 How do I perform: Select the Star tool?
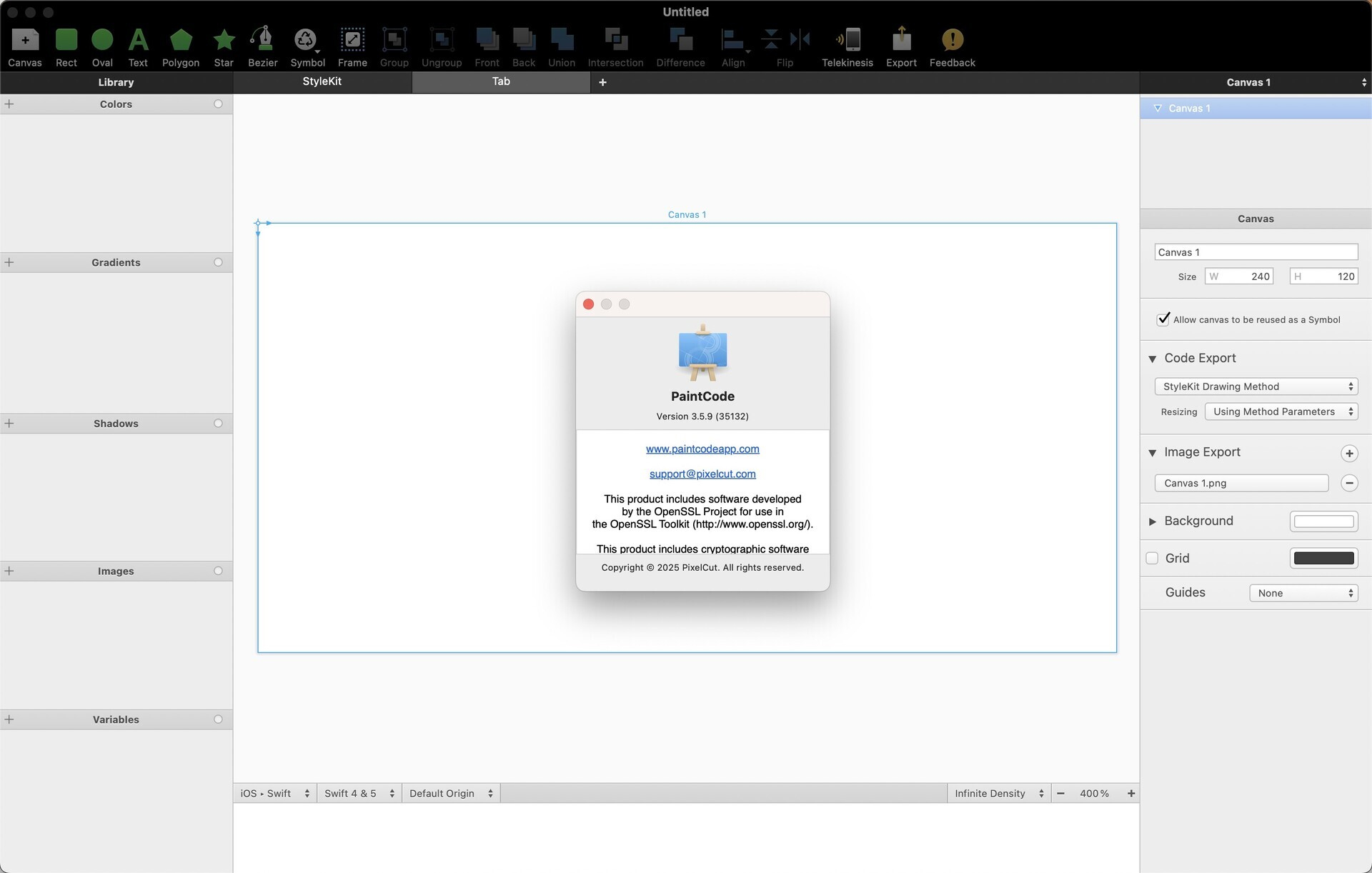pos(223,45)
